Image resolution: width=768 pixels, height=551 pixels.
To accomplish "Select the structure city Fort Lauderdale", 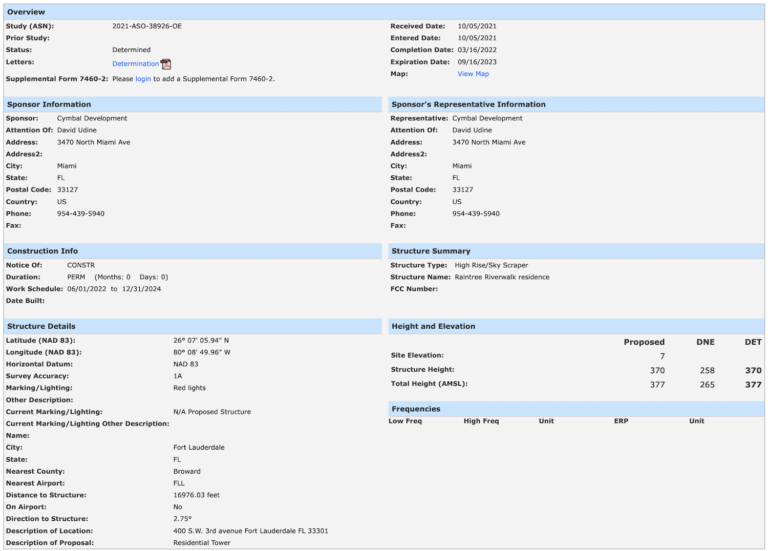I will tap(199, 447).
